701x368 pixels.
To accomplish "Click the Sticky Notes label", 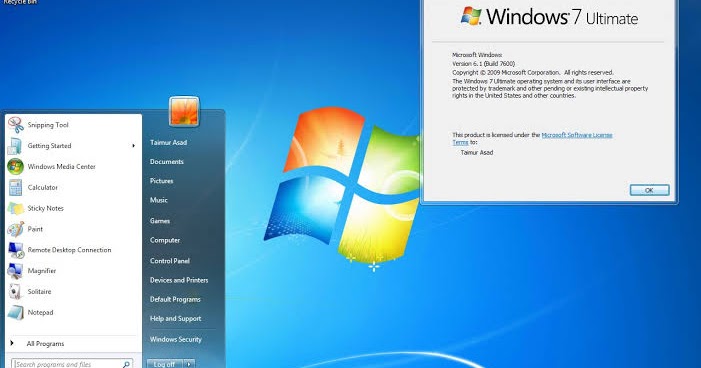I will coord(46,208).
